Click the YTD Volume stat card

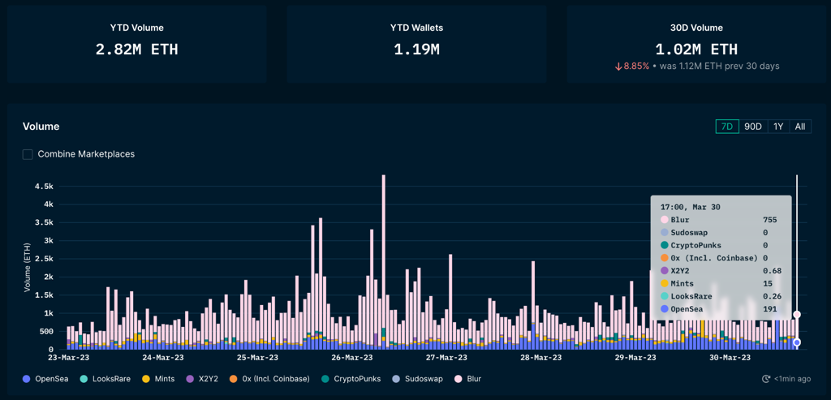pos(137,44)
